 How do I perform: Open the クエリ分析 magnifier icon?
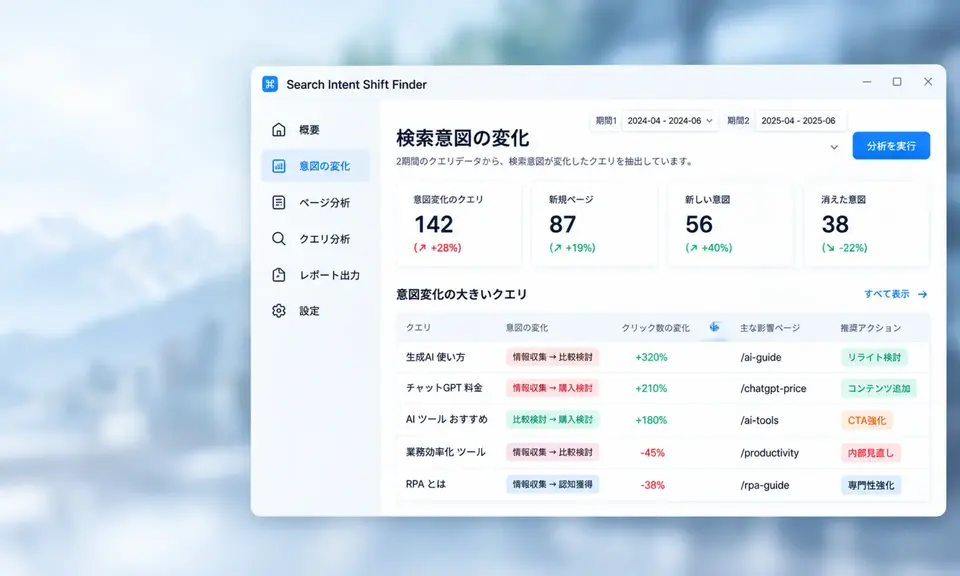[x=279, y=239]
